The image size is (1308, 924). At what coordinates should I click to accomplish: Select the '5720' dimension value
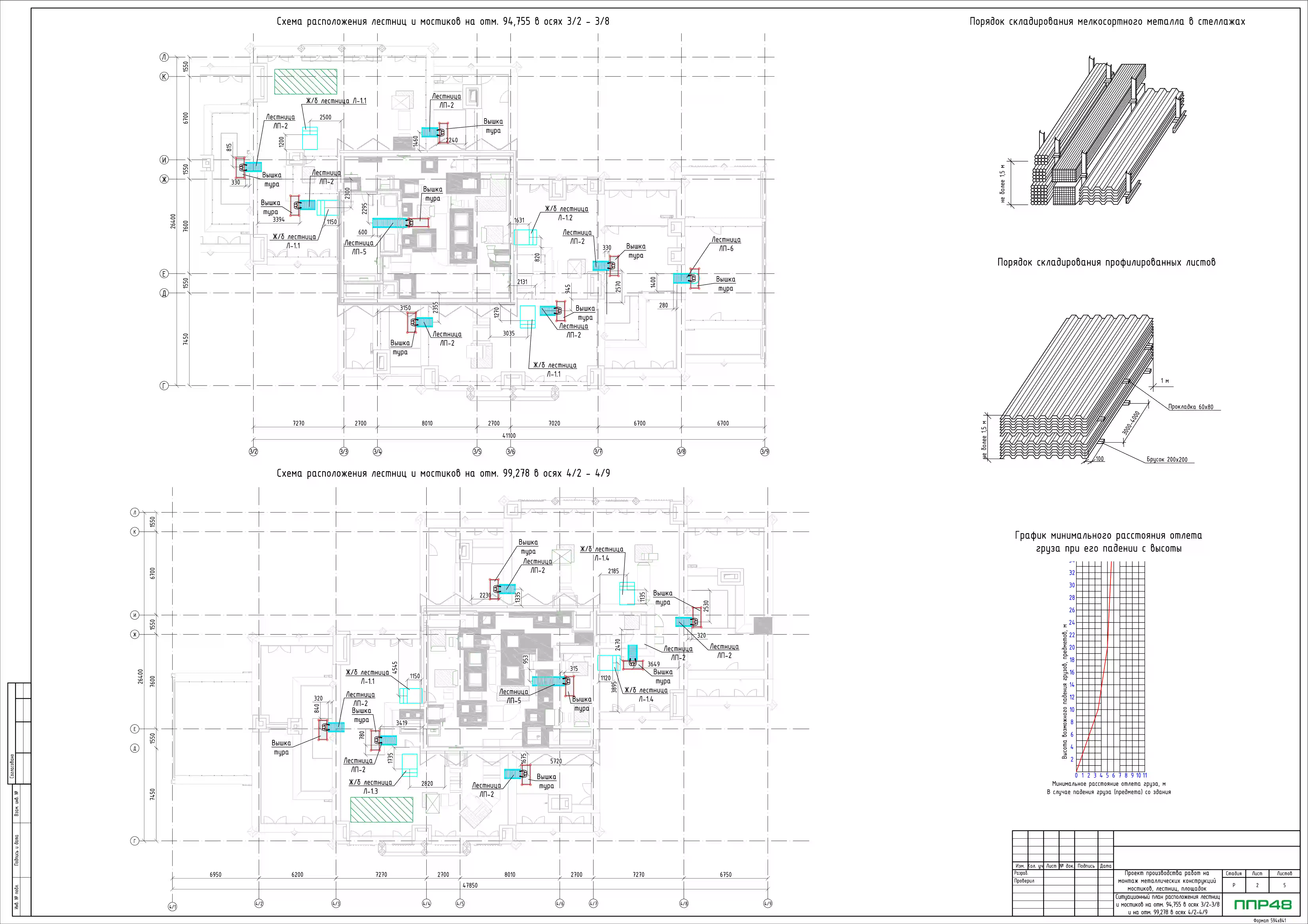pos(556,761)
